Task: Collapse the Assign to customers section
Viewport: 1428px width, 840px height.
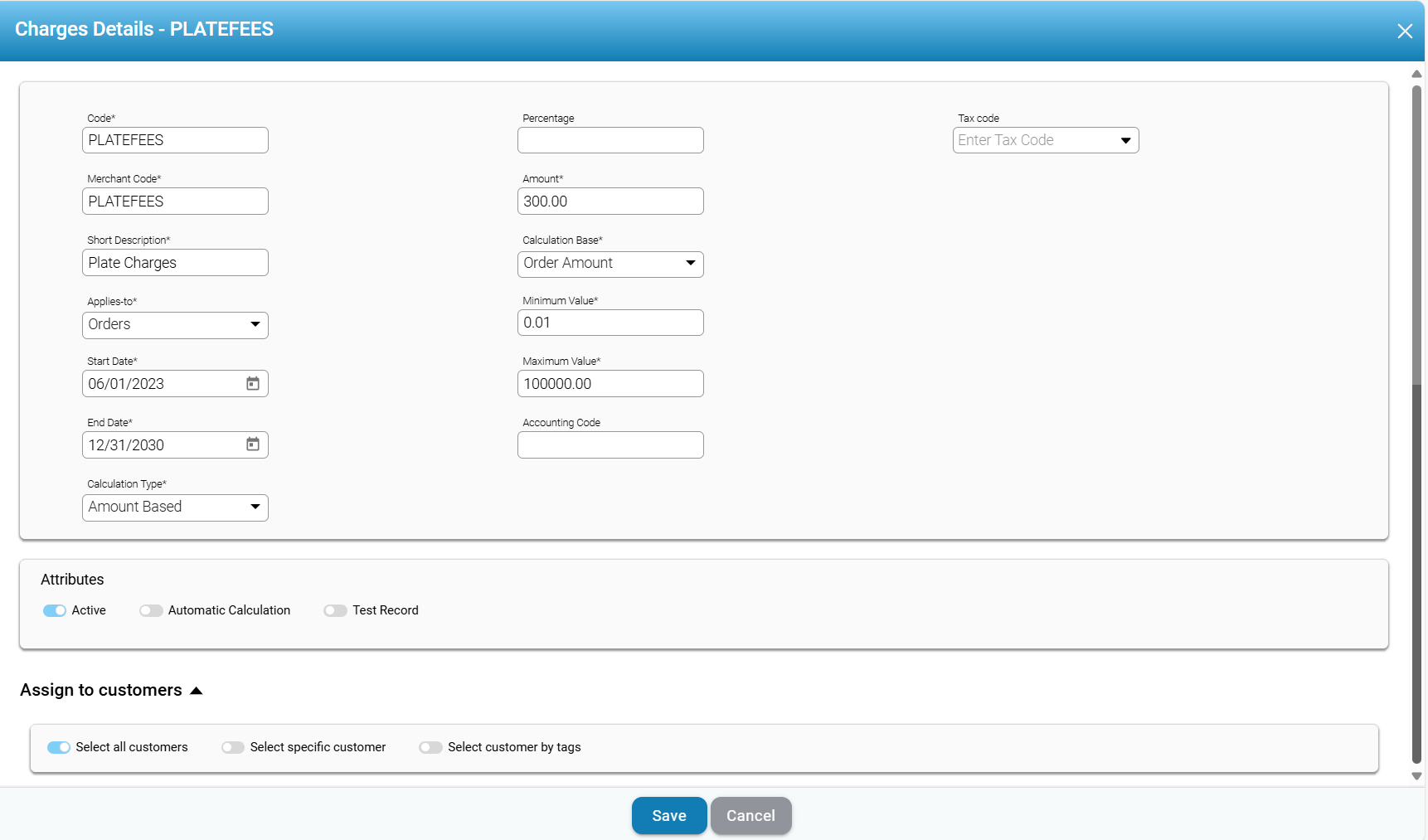Action: coord(197,691)
